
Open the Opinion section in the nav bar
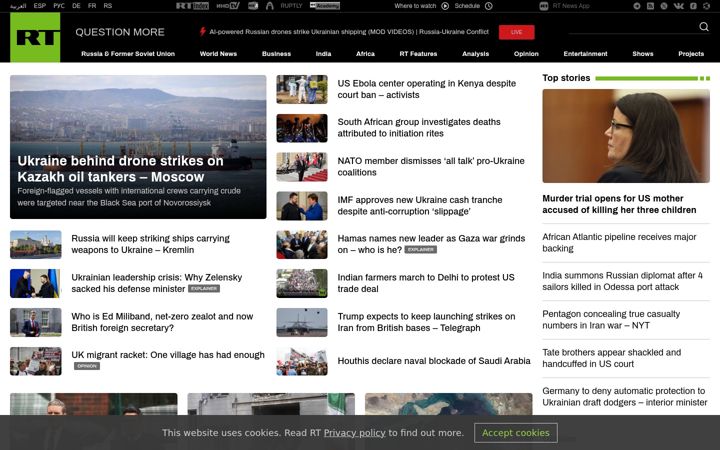526,54
